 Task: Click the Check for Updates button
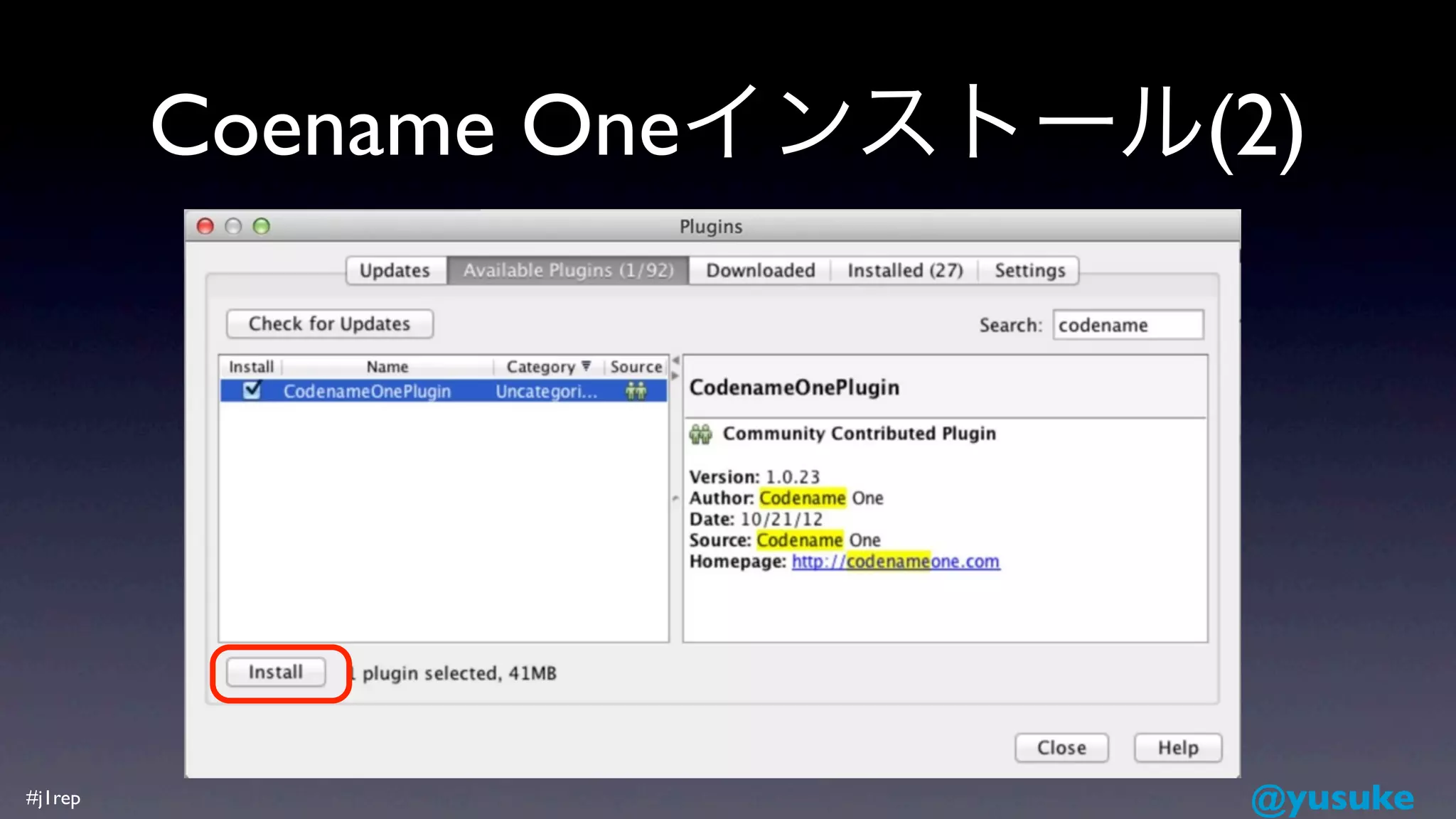[329, 324]
